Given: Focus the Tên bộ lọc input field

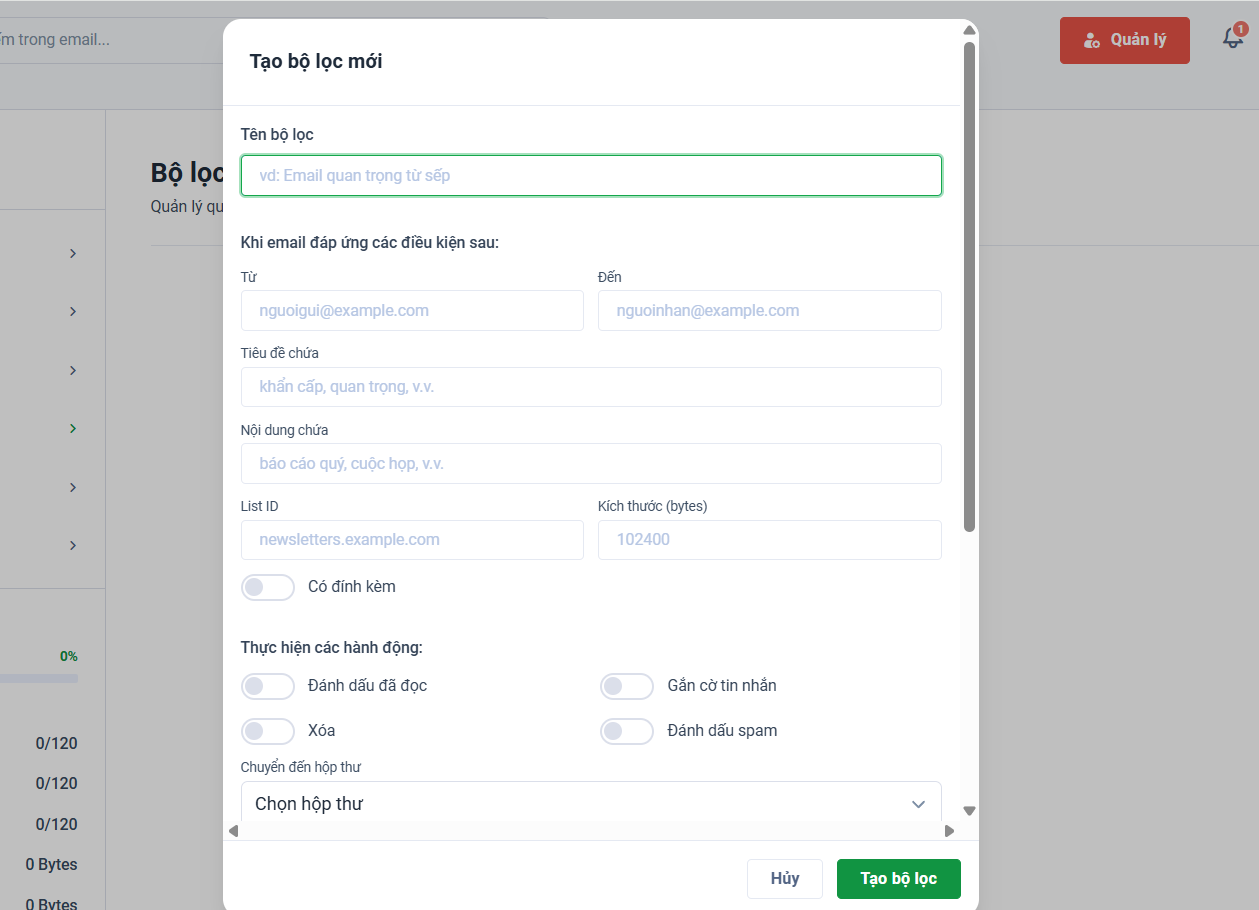Looking at the screenshot, I should (591, 175).
